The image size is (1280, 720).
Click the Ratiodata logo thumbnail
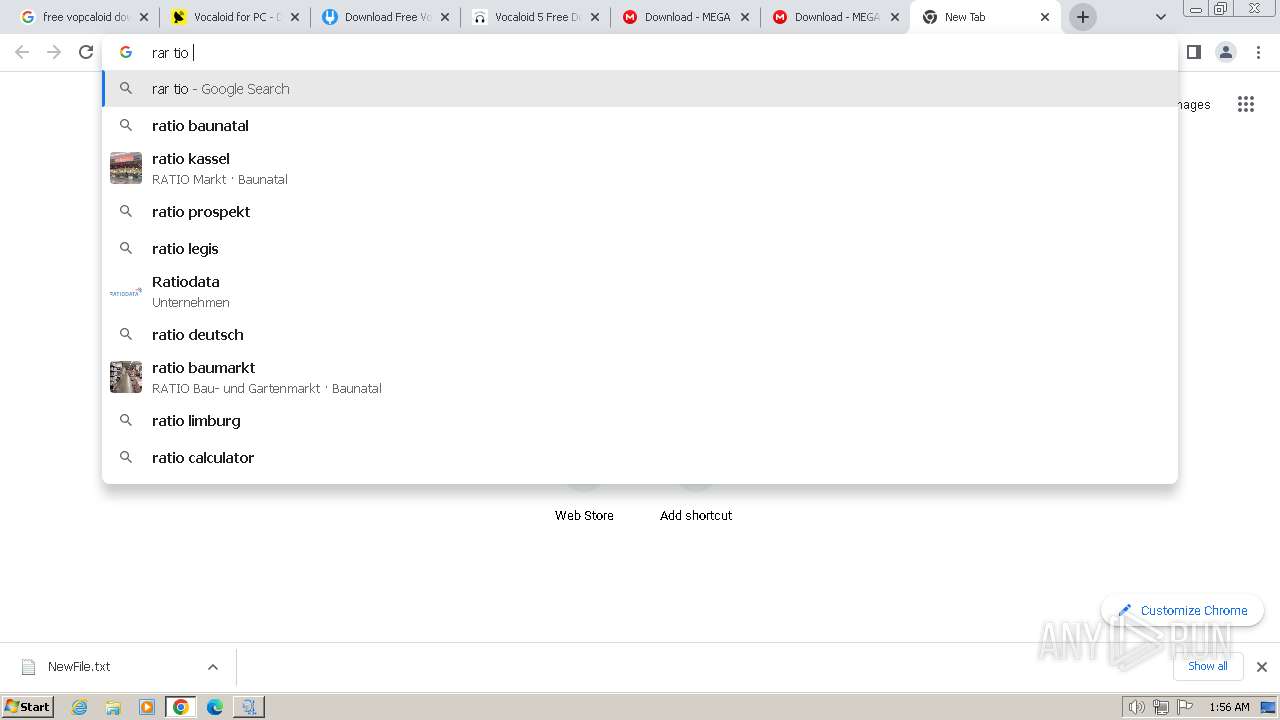[x=126, y=292]
